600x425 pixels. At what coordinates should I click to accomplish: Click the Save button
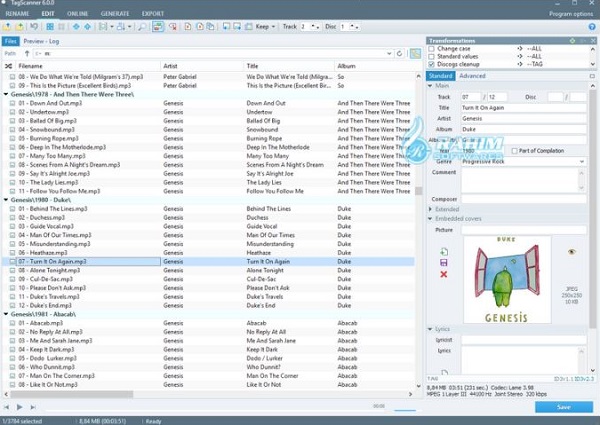(563, 407)
